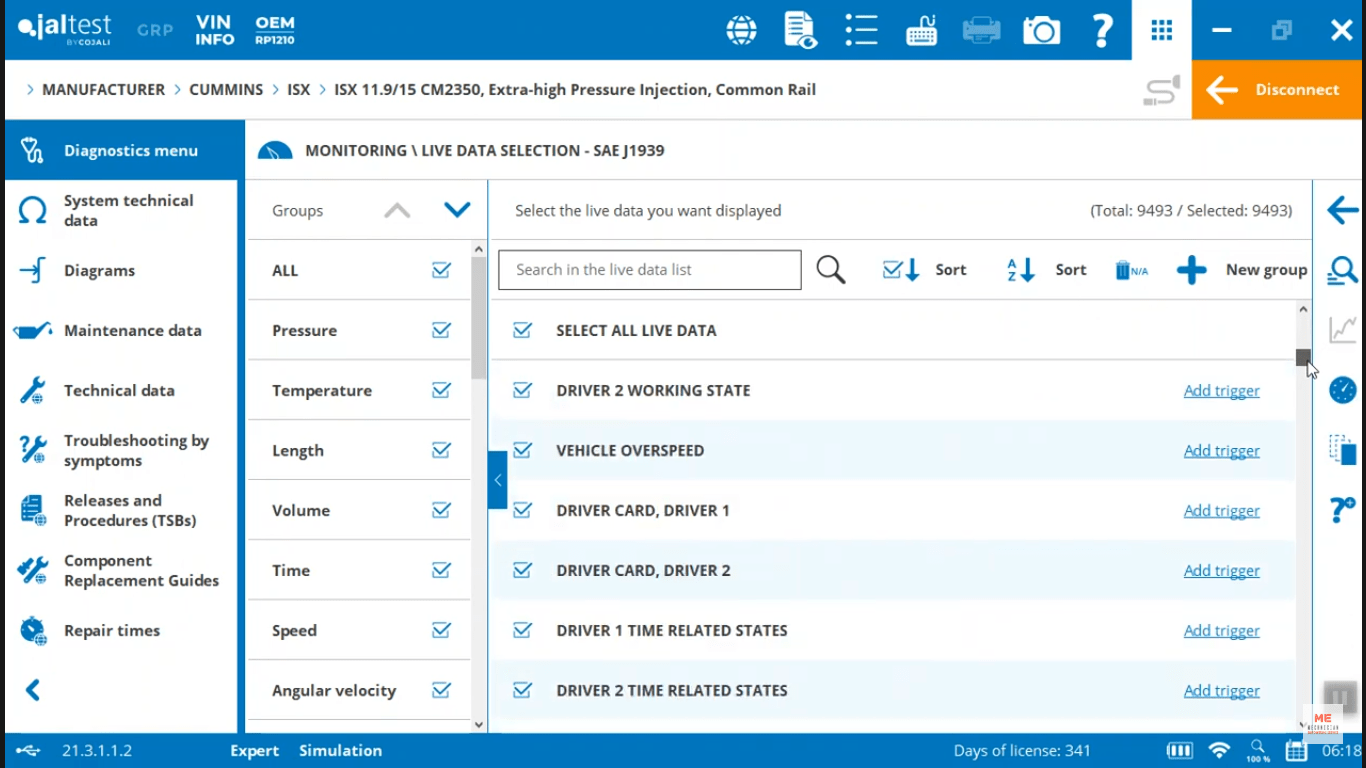Click Add trigger for DRIVER CARD, DRIVER 1
Image resolution: width=1366 pixels, height=768 pixels.
coord(1221,511)
